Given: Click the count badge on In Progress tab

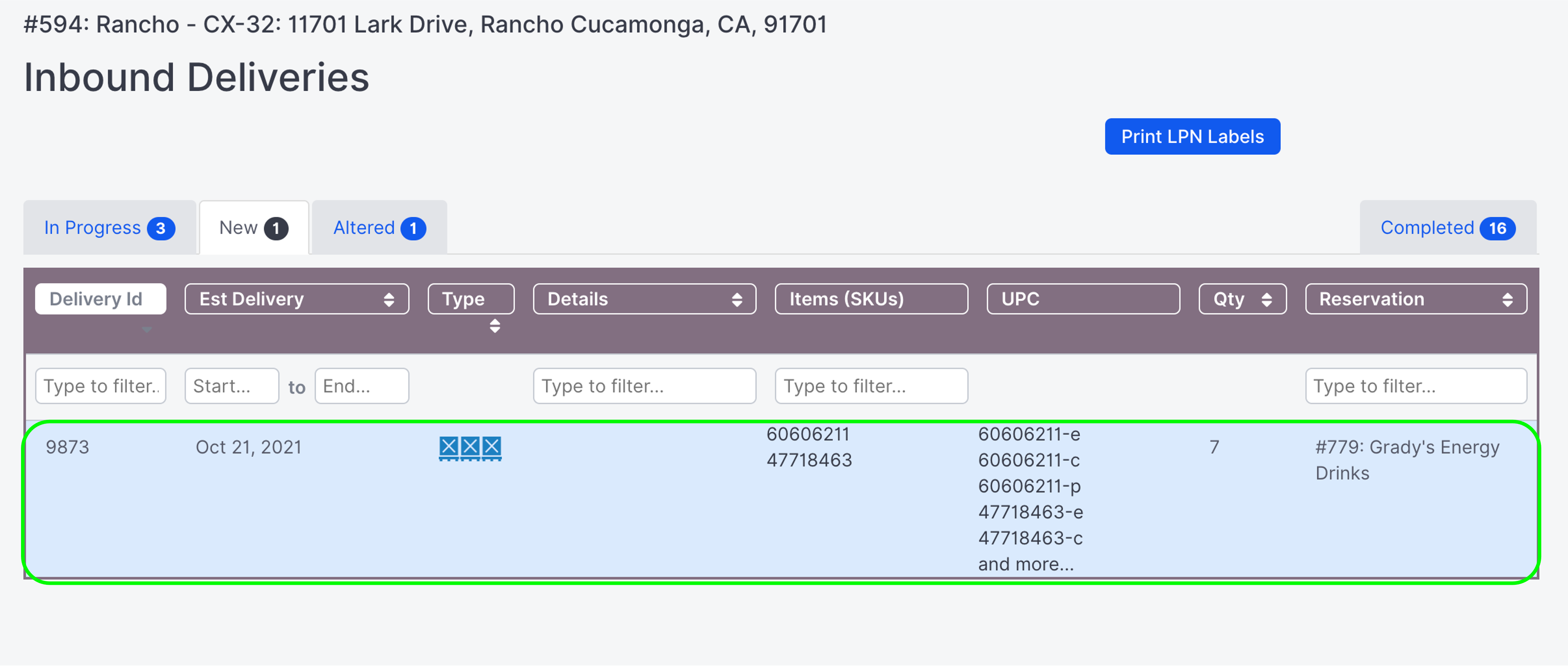Looking at the screenshot, I should 161,228.
